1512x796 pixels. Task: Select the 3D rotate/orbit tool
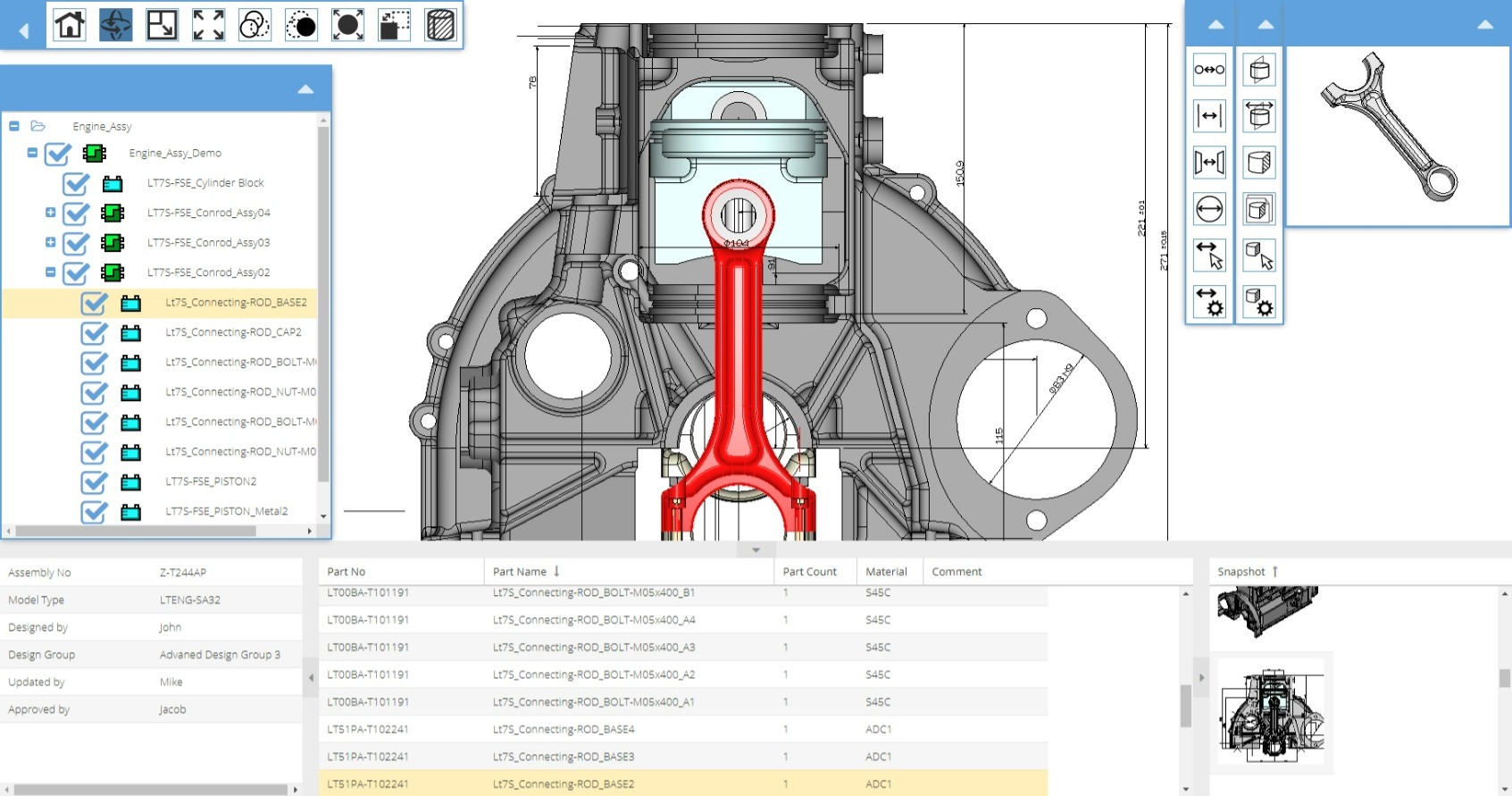(115, 25)
